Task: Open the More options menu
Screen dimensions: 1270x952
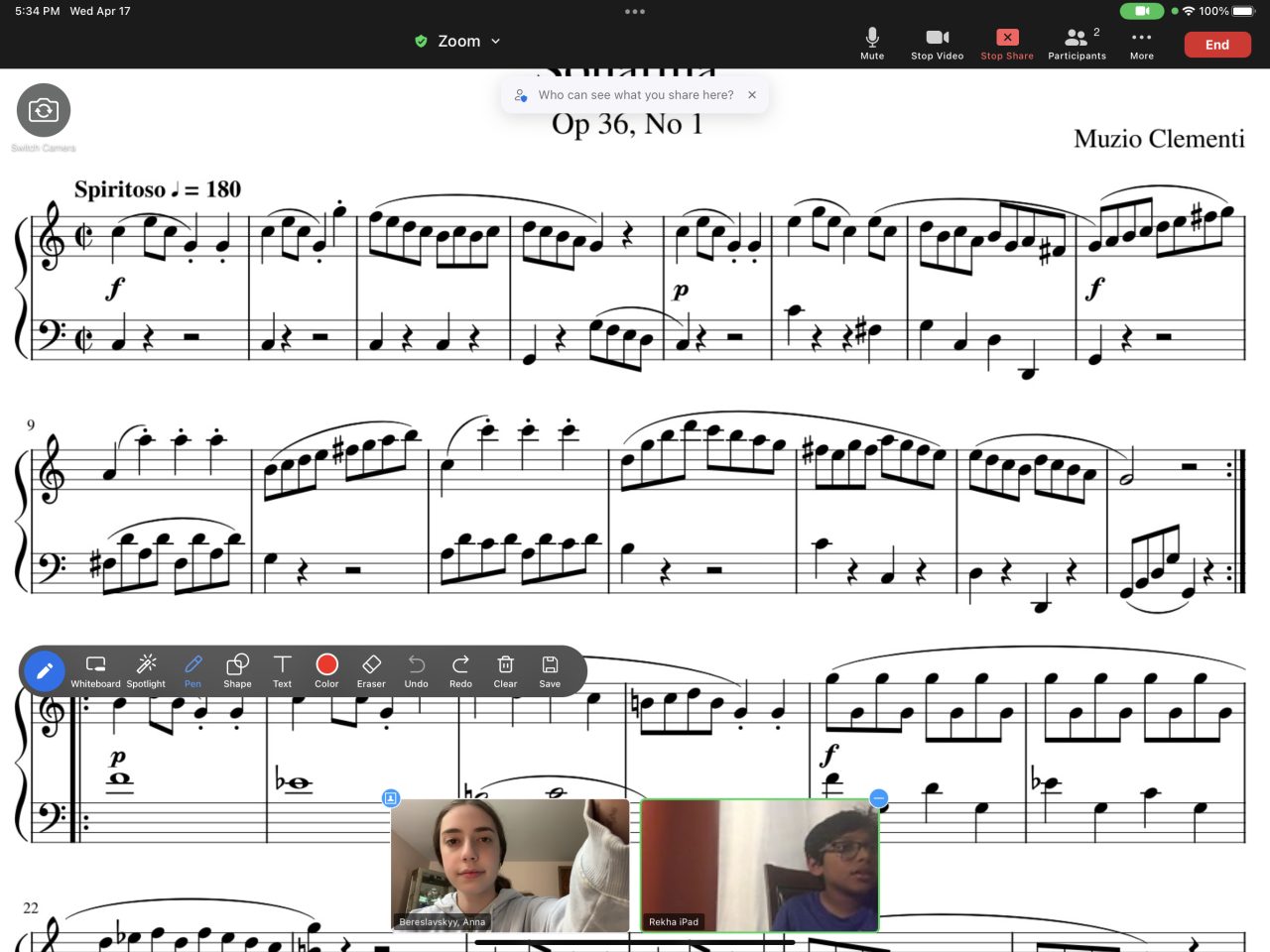Action: 1141,44
